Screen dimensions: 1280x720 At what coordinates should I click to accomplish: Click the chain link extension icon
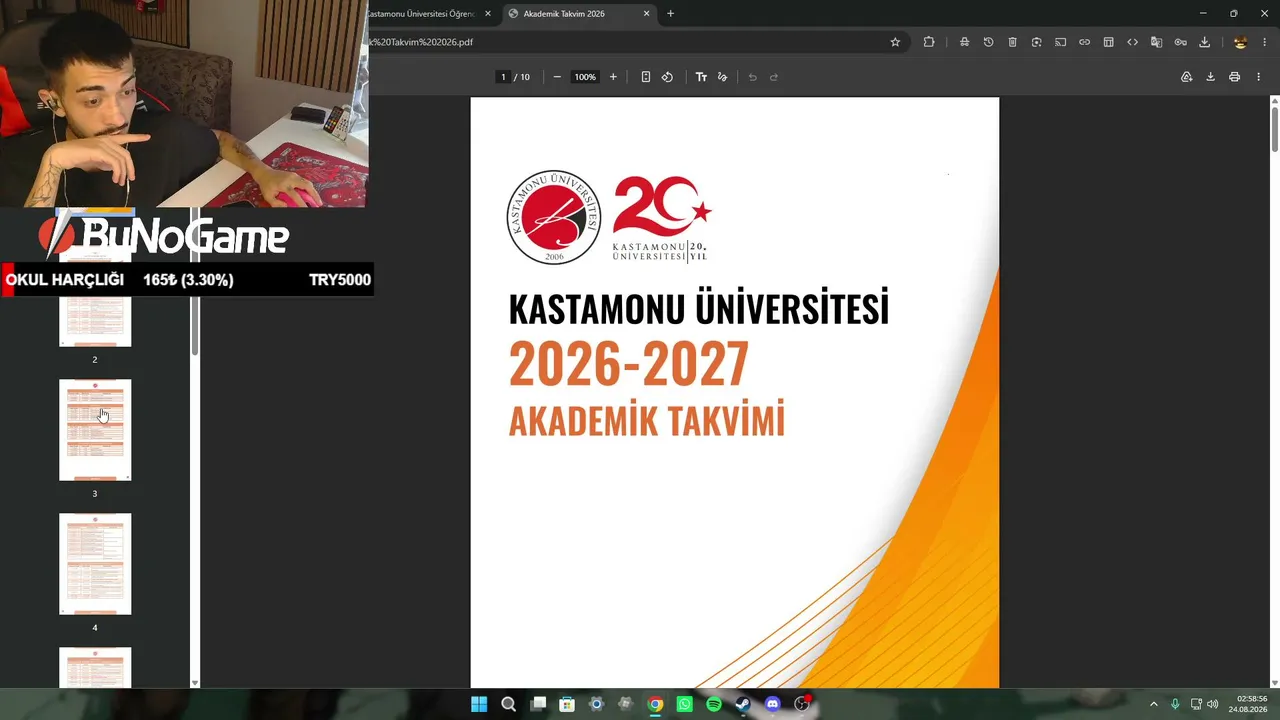point(1084,42)
